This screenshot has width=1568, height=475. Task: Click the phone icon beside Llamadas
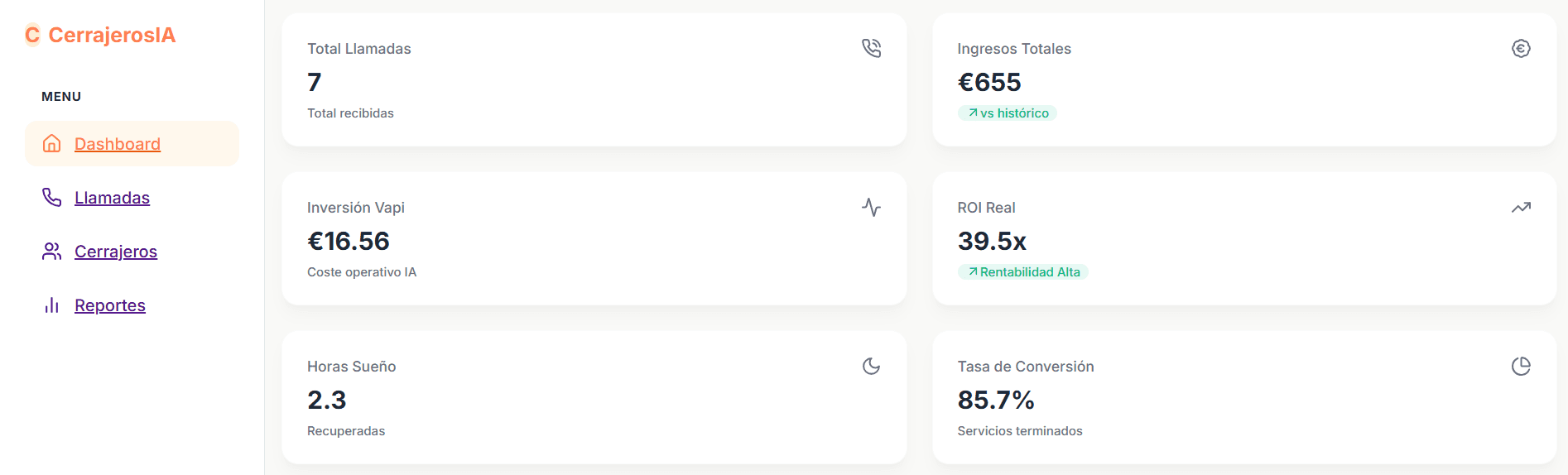[51, 197]
